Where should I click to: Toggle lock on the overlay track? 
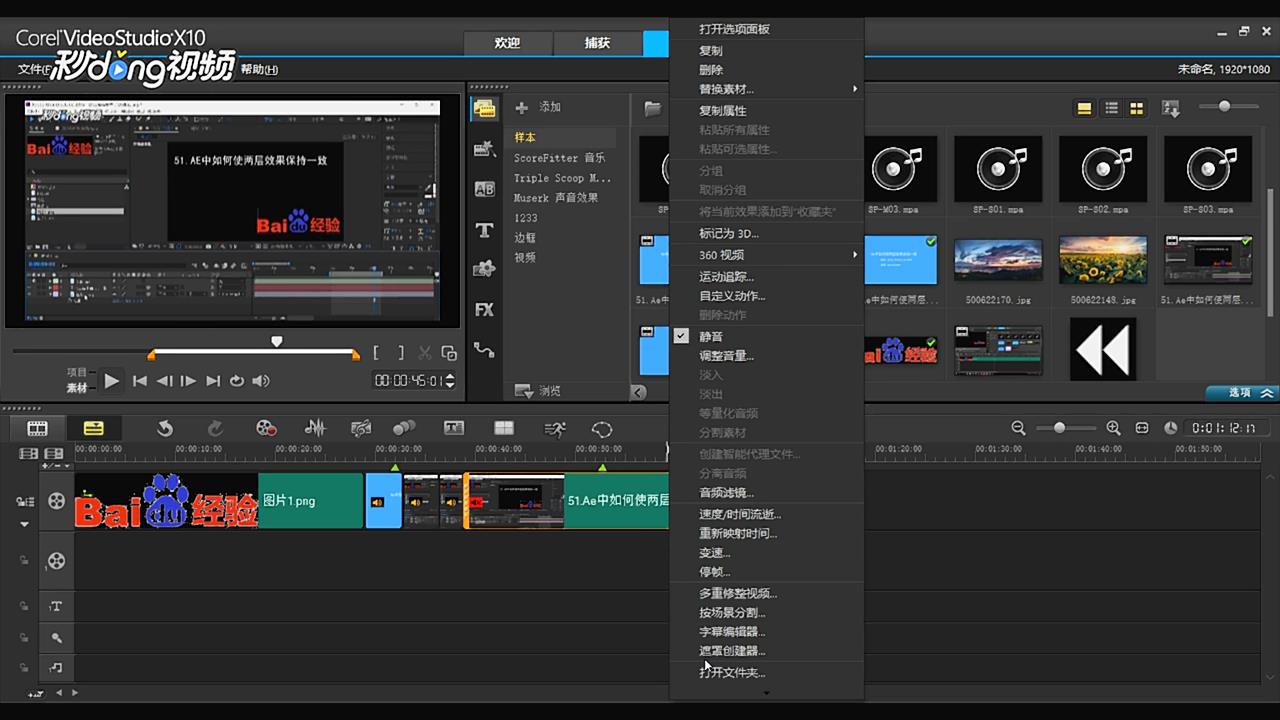[x=24, y=561]
